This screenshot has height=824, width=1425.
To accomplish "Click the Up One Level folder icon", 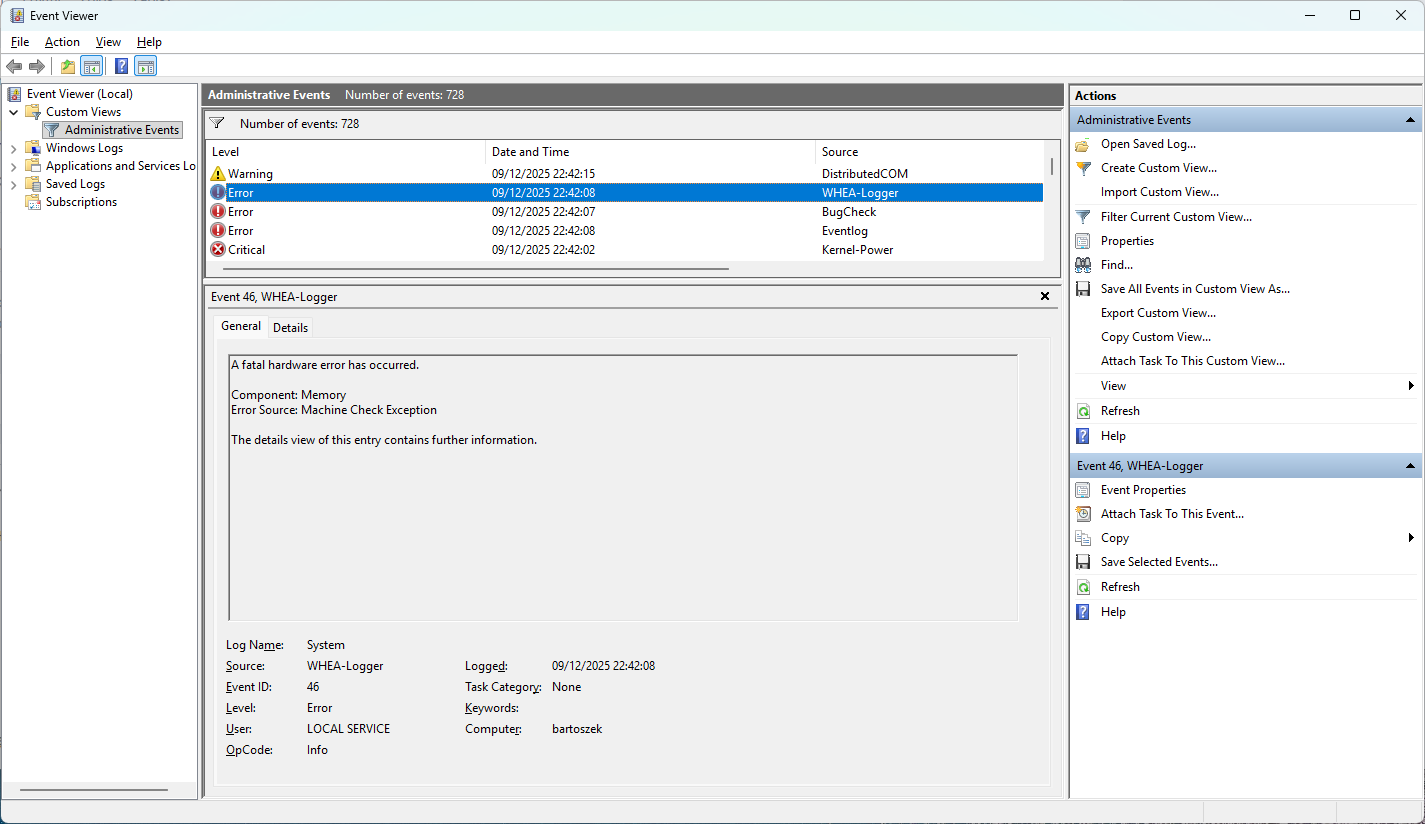I will [67, 67].
